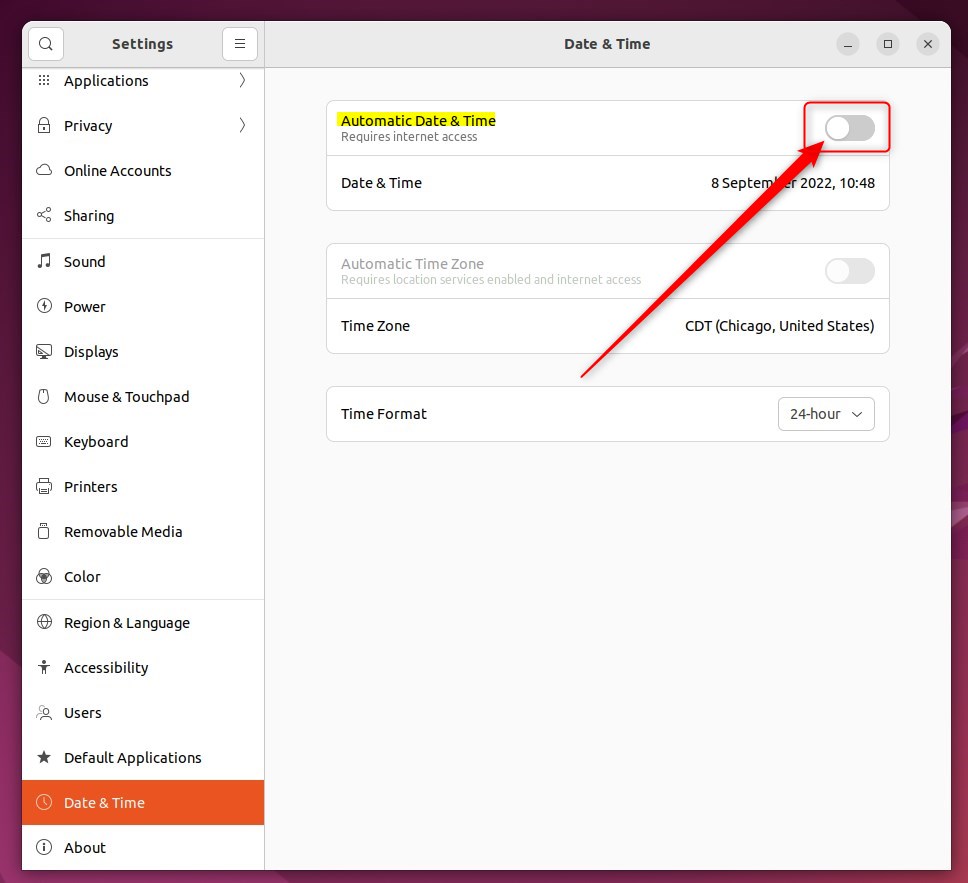
Task: Select Users in the sidebar
Action: pos(143,713)
